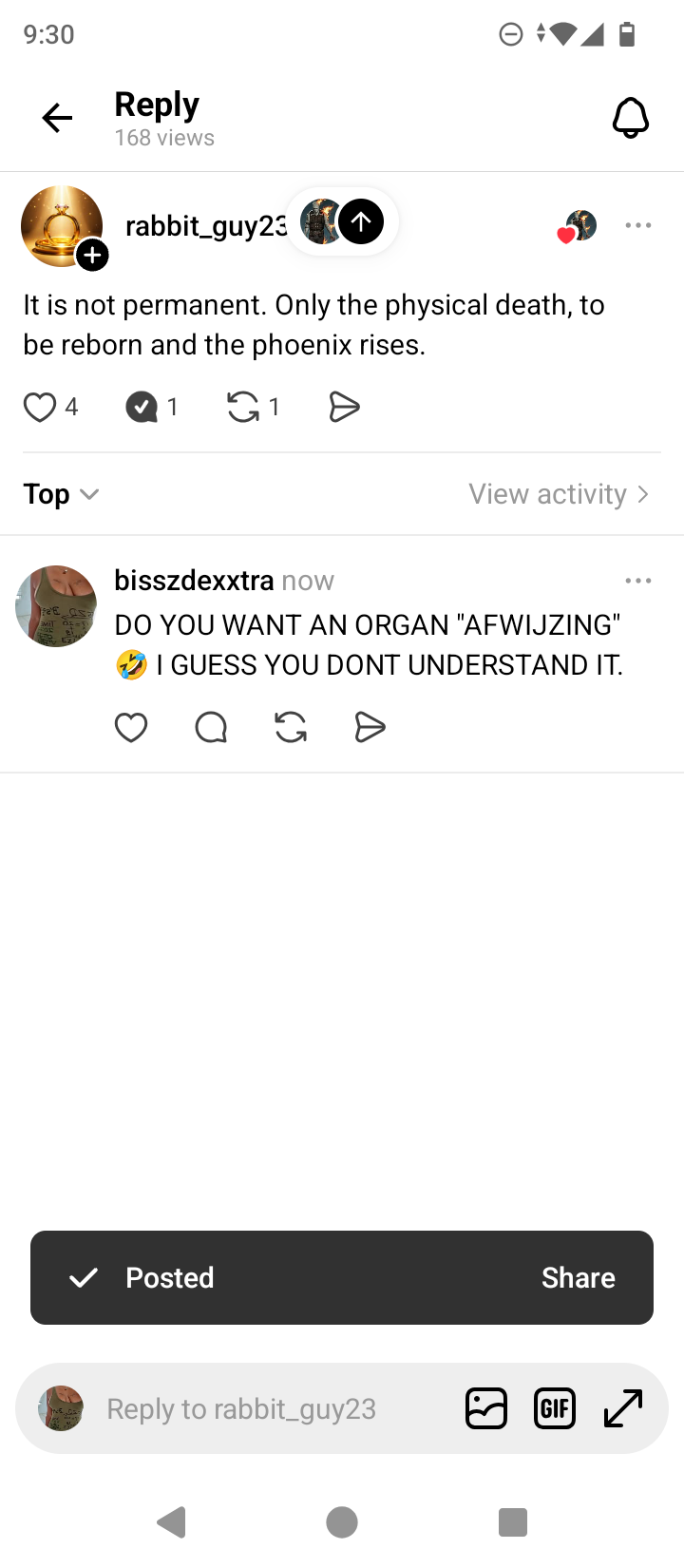Go back using the arrow icon
This screenshot has height=1568, width=684.
coord(57,118)
